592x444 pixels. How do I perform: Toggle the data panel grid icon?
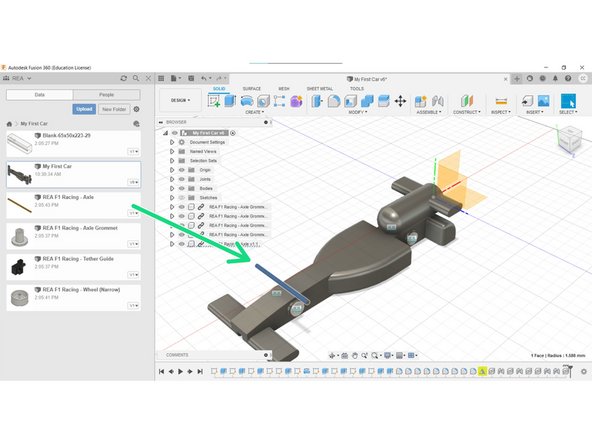click(161, 78)
